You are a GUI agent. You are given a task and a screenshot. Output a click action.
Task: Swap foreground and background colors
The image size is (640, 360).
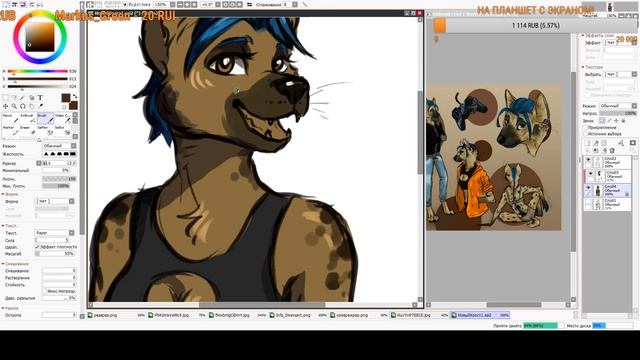[x=75, y=96]
